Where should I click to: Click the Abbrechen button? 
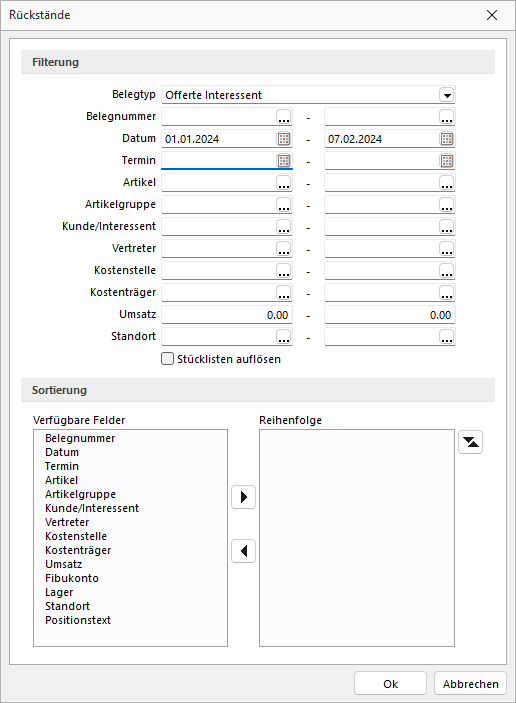[x=470, y=683]
